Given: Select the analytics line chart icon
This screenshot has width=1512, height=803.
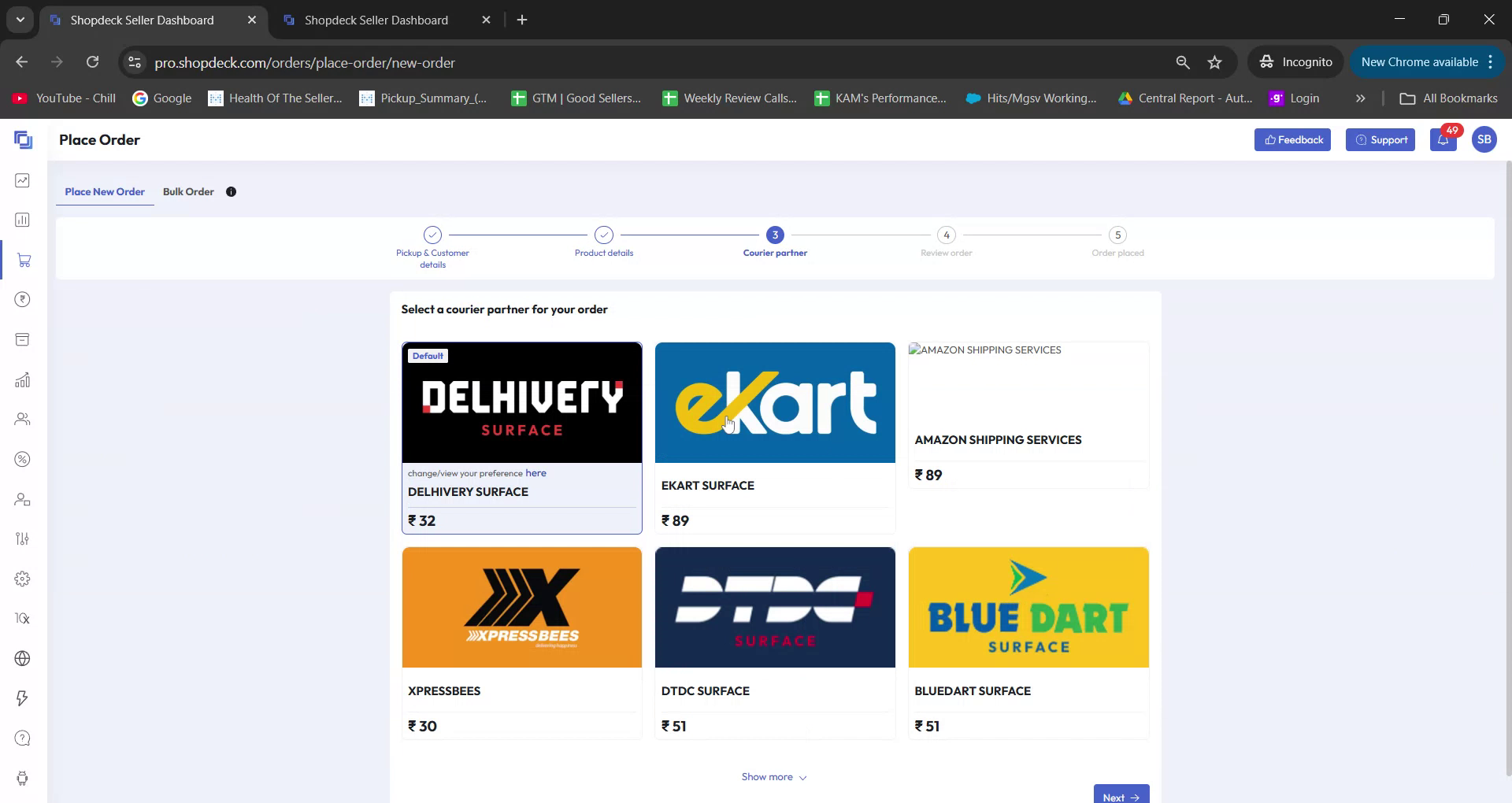Looking at the screenshot, I should [23, 180].
